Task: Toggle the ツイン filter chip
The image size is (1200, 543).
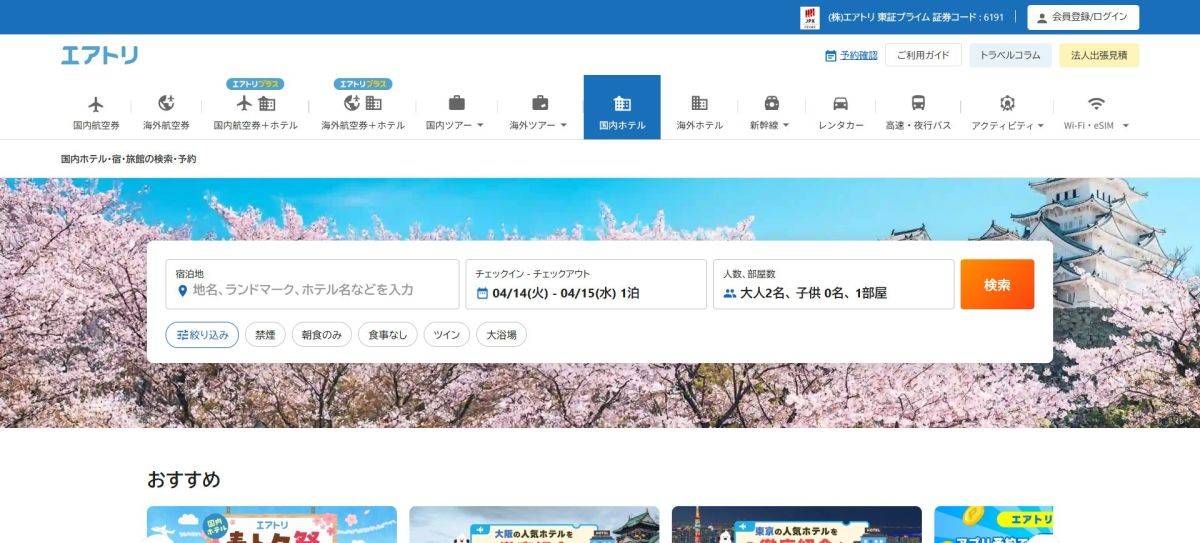Action: (446, 335)
